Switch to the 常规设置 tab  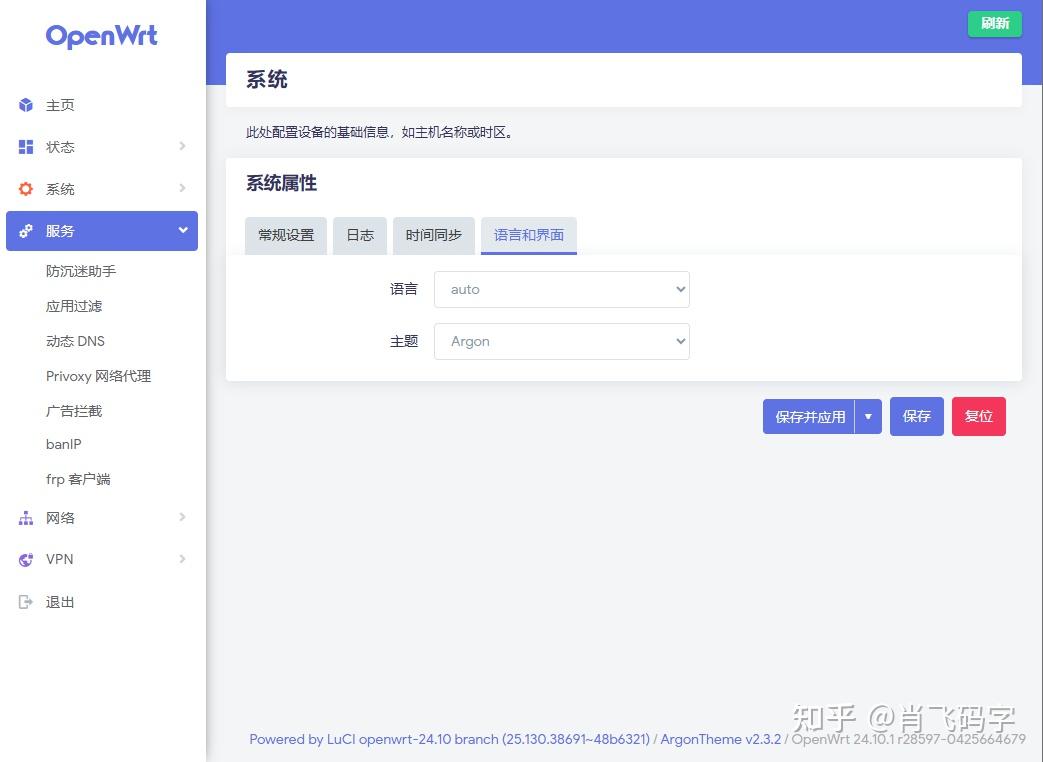285,235
